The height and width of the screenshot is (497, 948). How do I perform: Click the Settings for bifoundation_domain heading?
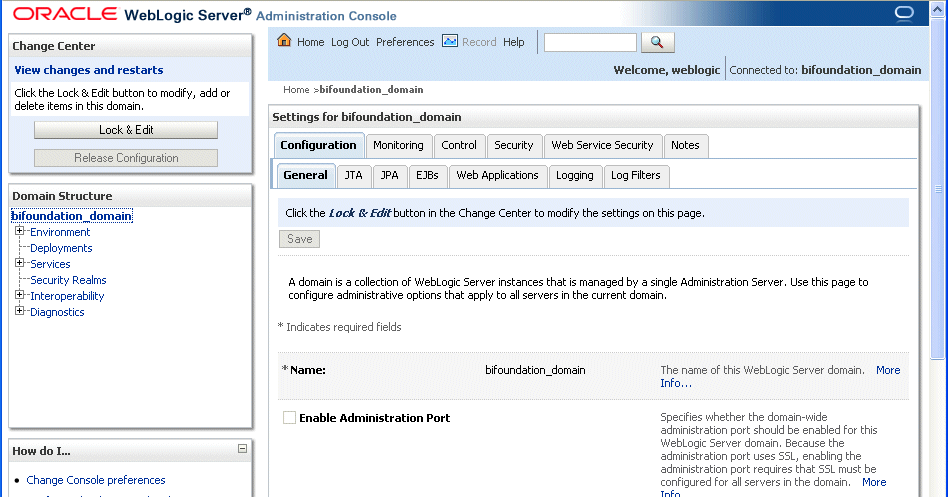[366, 117]
